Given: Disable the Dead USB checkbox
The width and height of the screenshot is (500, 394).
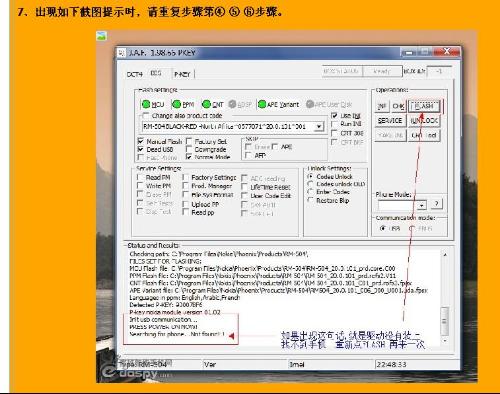Looking at the screenshot, I should point(141,149).
